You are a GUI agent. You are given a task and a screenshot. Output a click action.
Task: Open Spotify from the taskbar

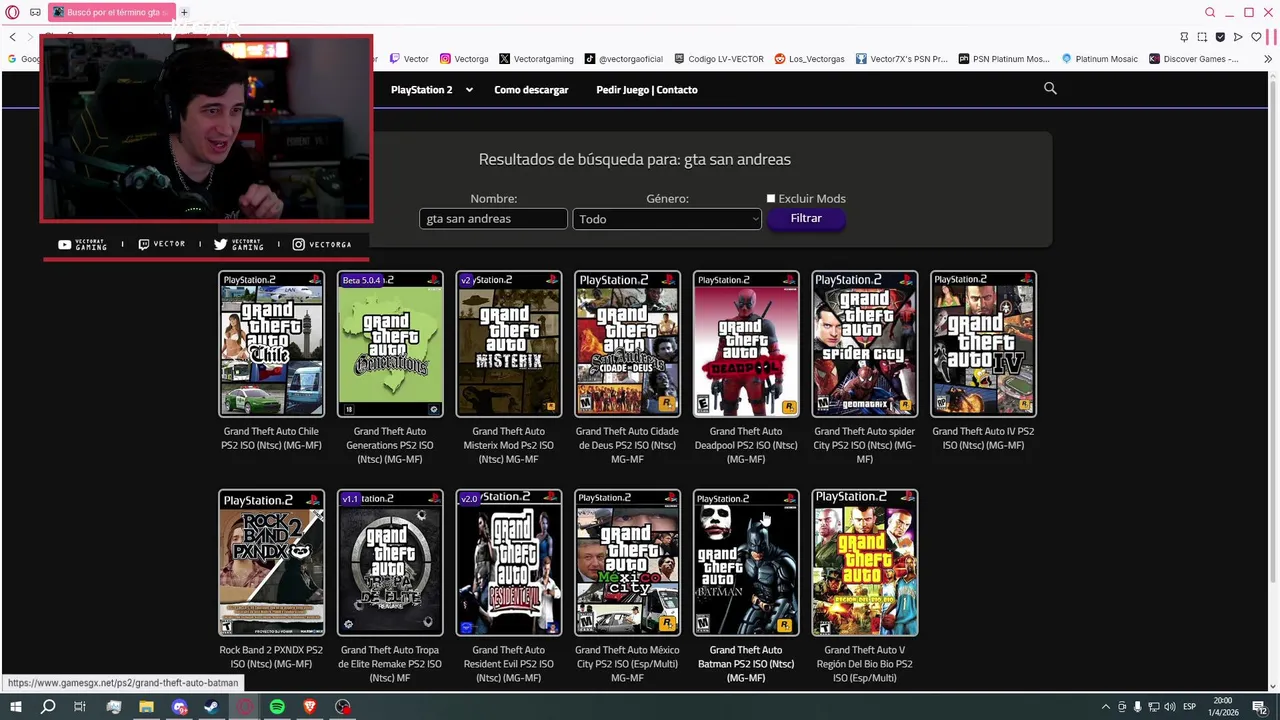(277, 707)
